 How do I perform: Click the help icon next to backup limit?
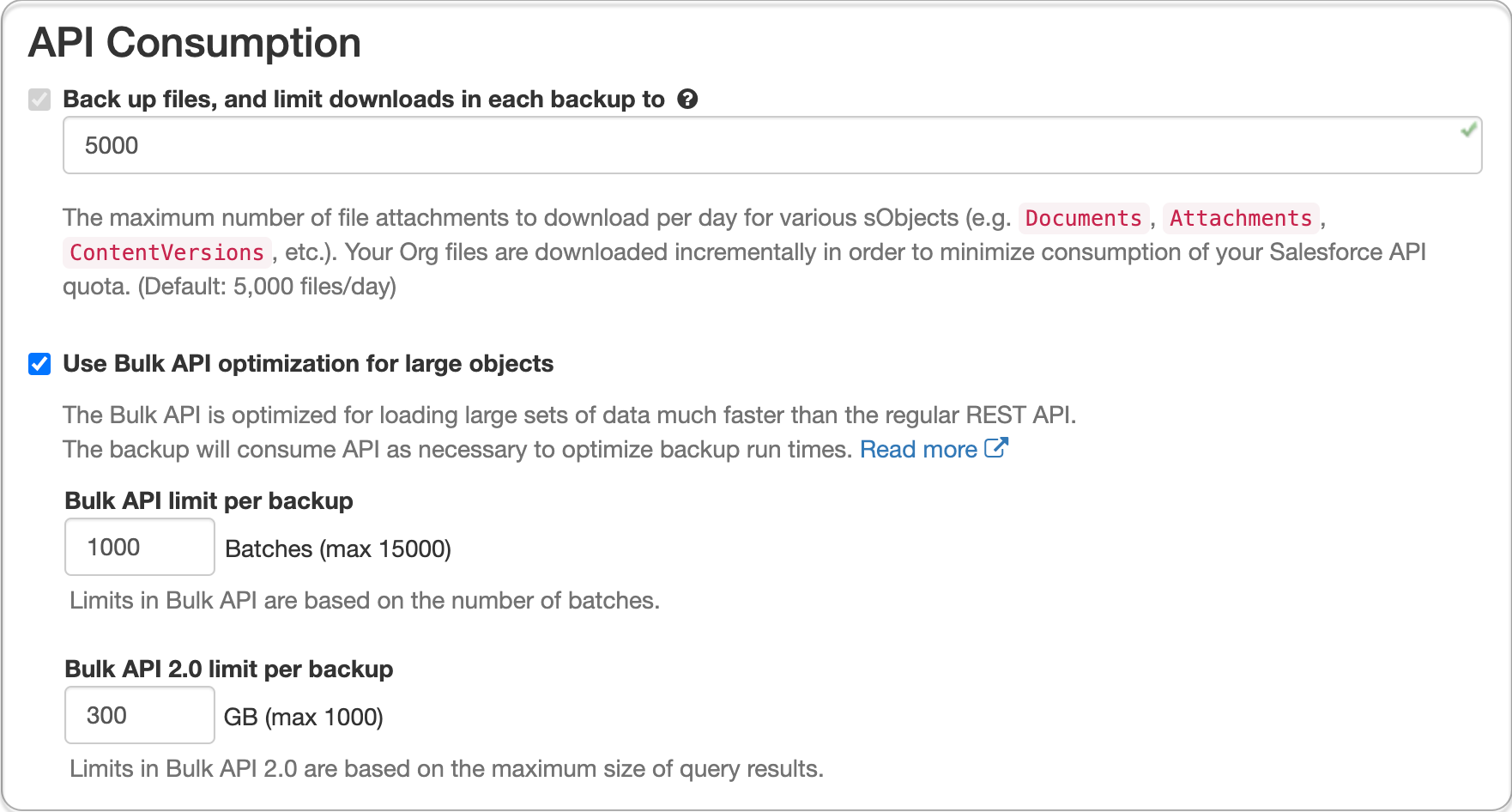[x=687, y=99]
